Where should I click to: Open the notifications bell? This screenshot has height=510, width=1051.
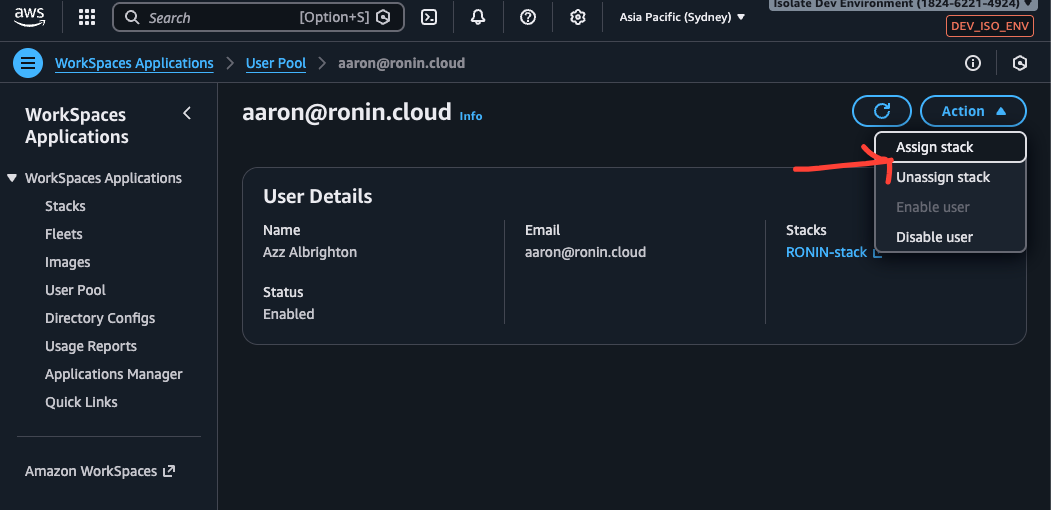point(478,17)
